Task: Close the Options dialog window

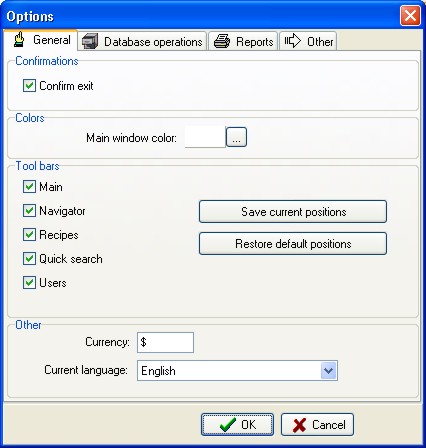Action: click(x=410, y=16)
